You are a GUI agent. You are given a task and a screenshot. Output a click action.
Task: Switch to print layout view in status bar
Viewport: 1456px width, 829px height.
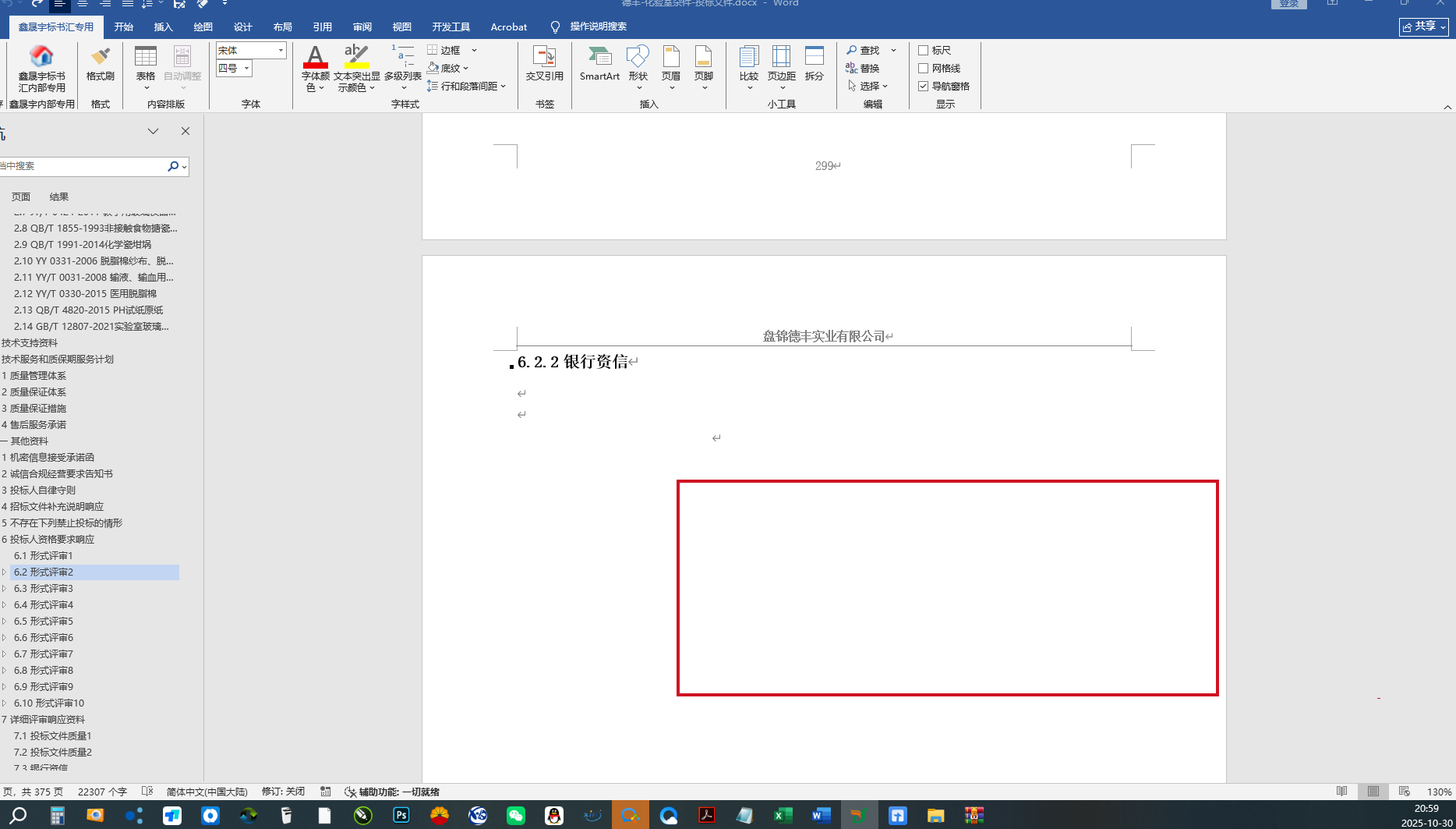[1373, 792]
